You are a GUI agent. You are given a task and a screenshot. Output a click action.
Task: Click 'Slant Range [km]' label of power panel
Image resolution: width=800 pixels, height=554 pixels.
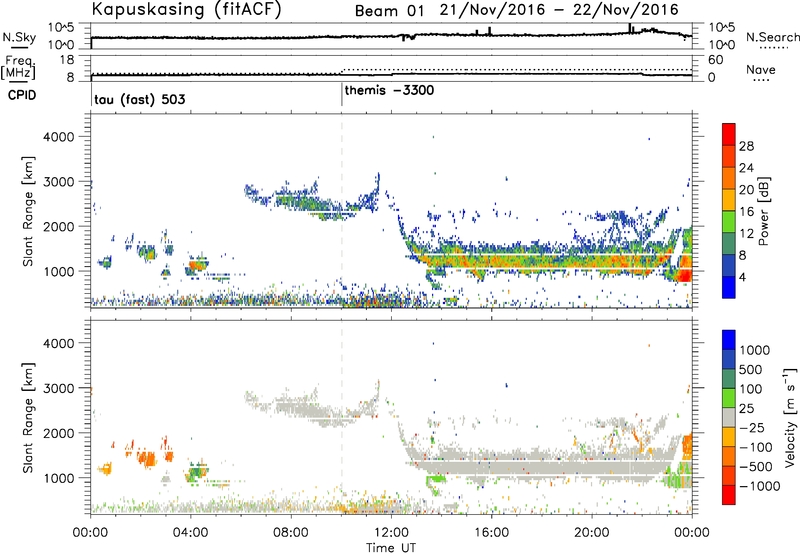click(28, 211)
